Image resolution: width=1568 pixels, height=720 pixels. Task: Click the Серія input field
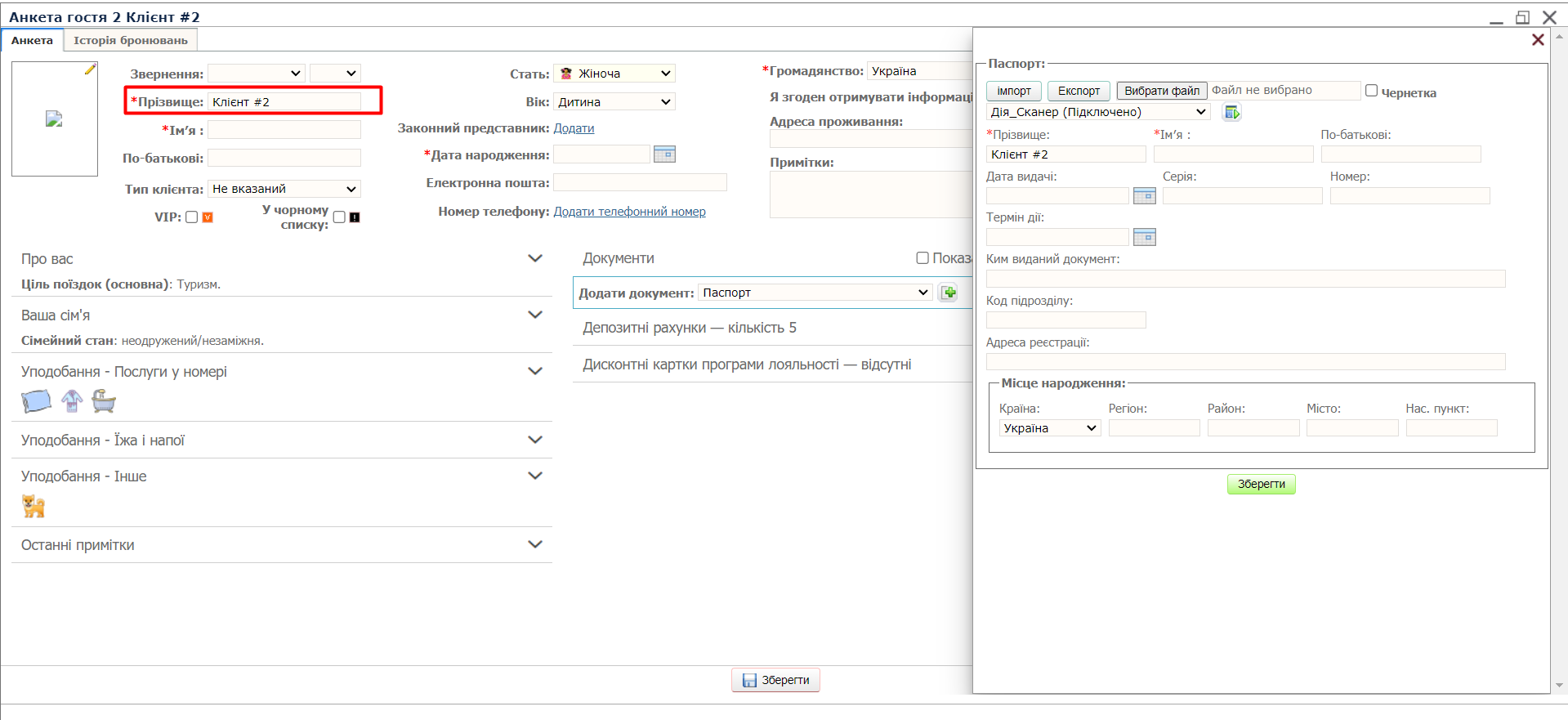1242,196
